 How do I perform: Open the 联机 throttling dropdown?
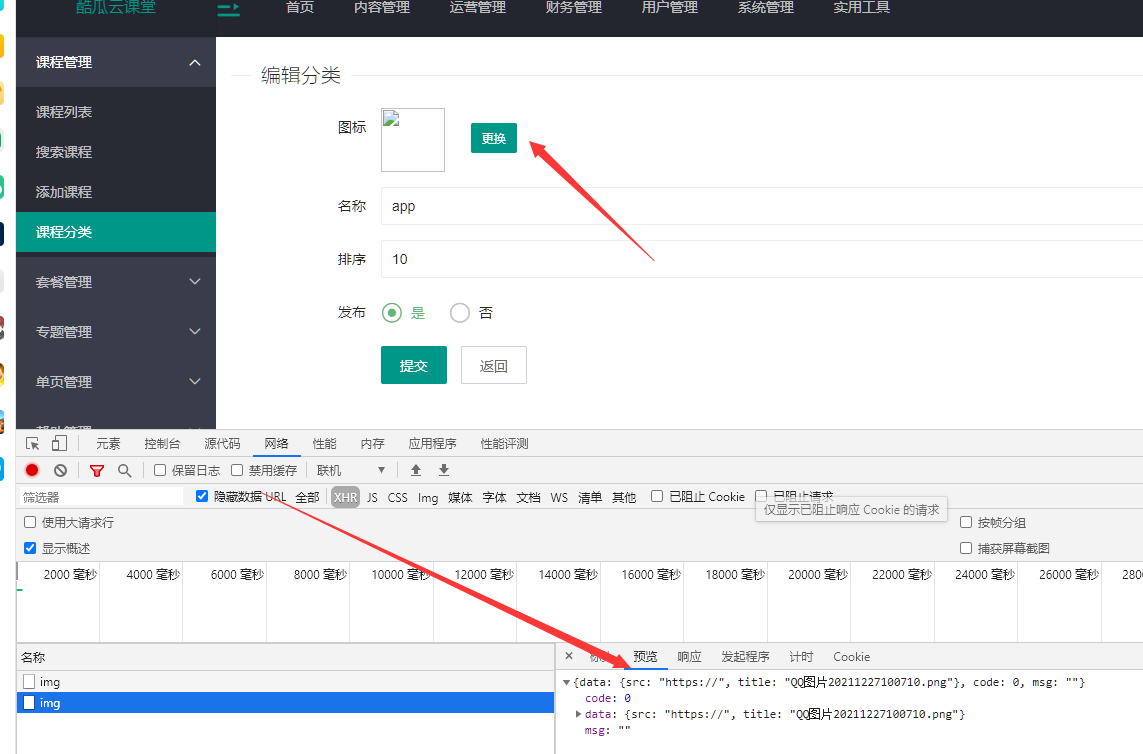point(351,470)
